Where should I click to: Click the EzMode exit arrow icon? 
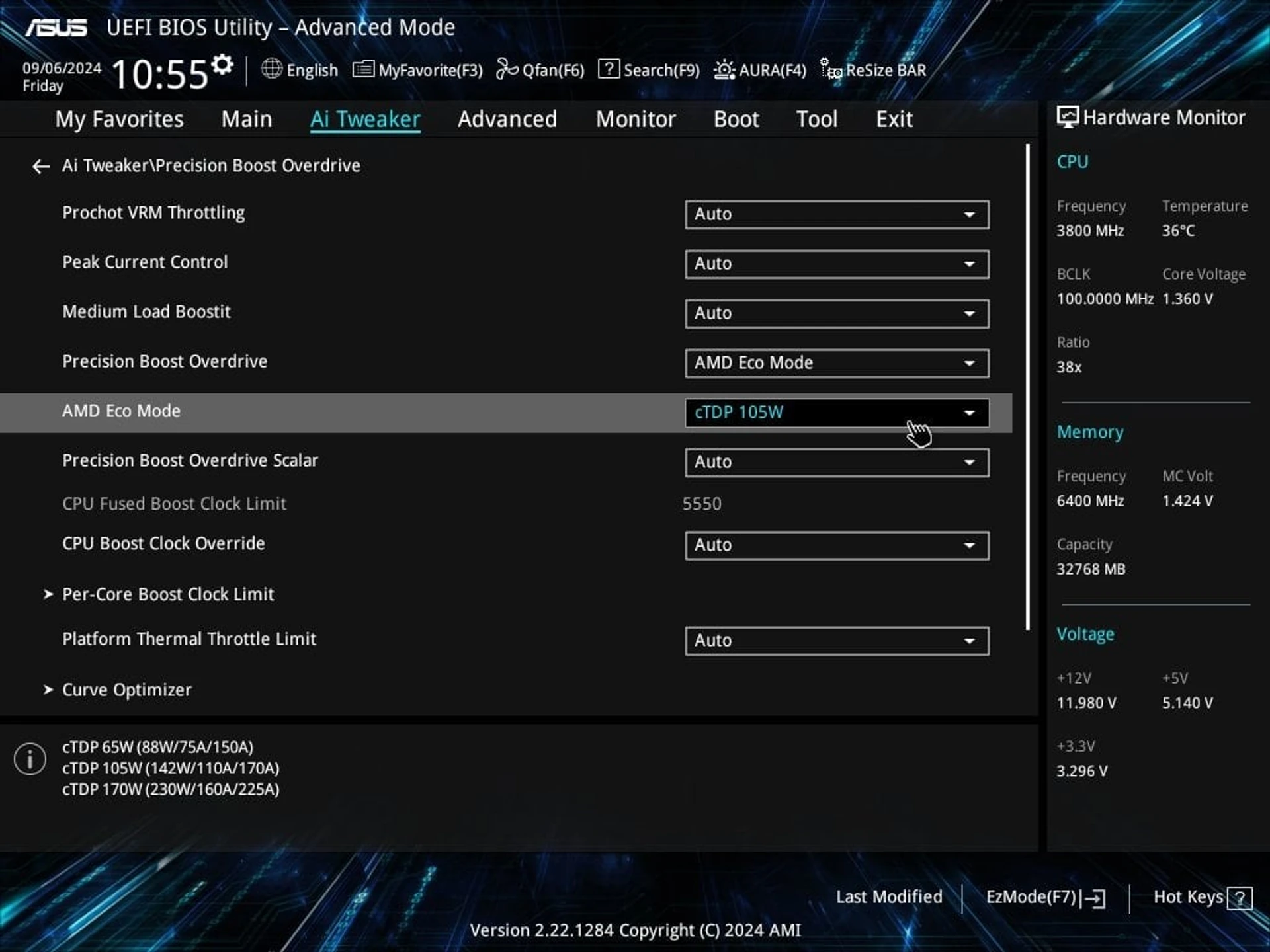coord(1094,898)
